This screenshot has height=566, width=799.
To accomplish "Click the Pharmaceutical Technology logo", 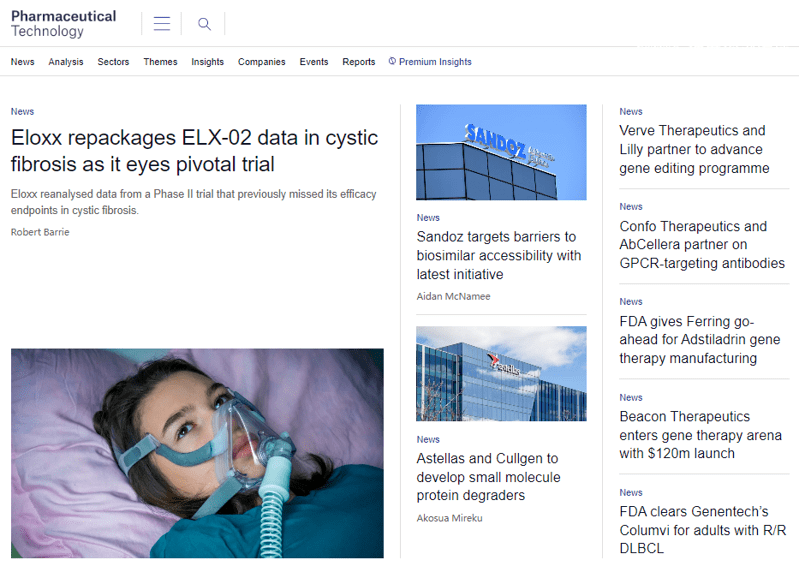I will coord(64,23).
